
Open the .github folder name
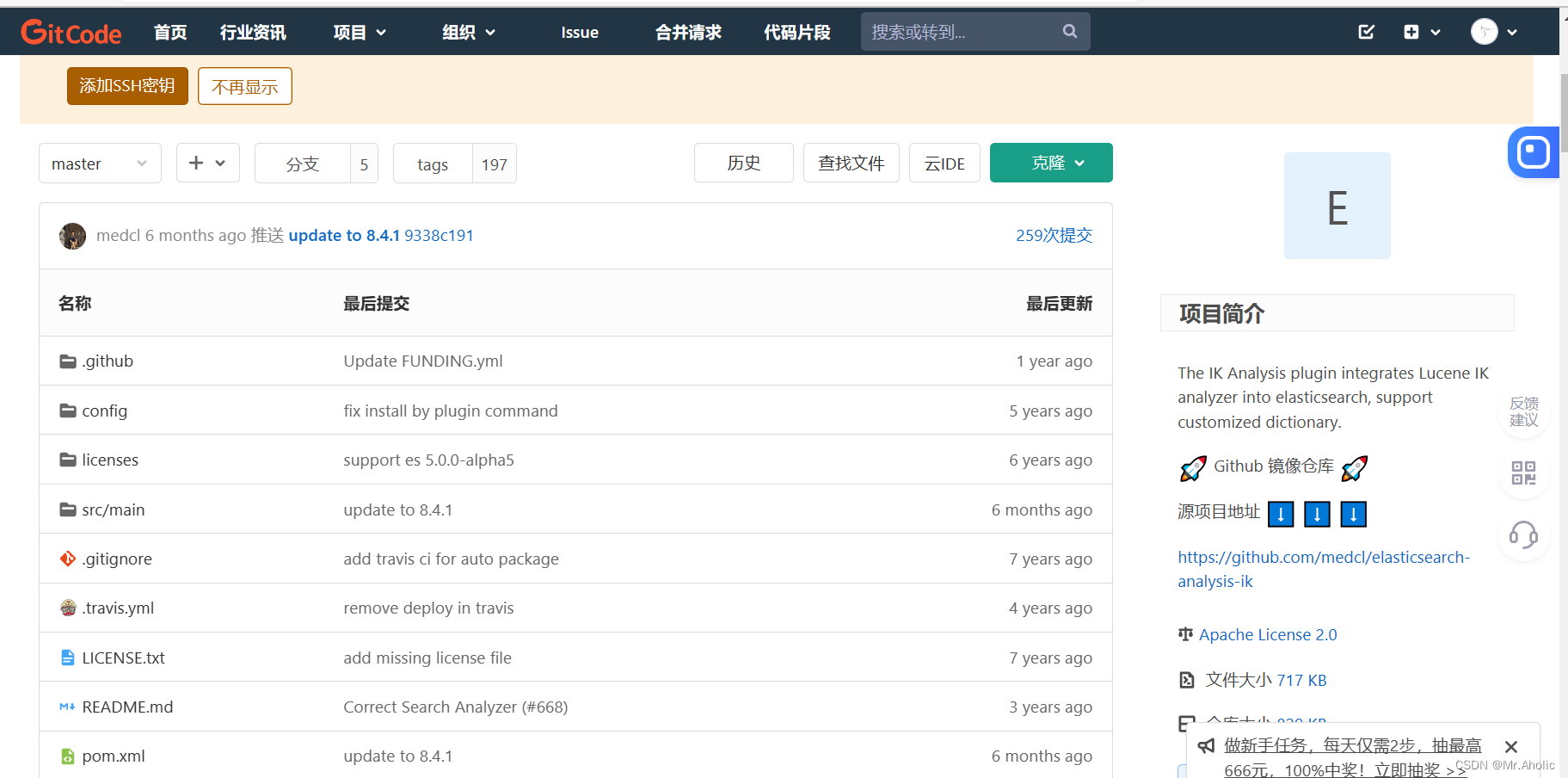(x=108, y=361)
